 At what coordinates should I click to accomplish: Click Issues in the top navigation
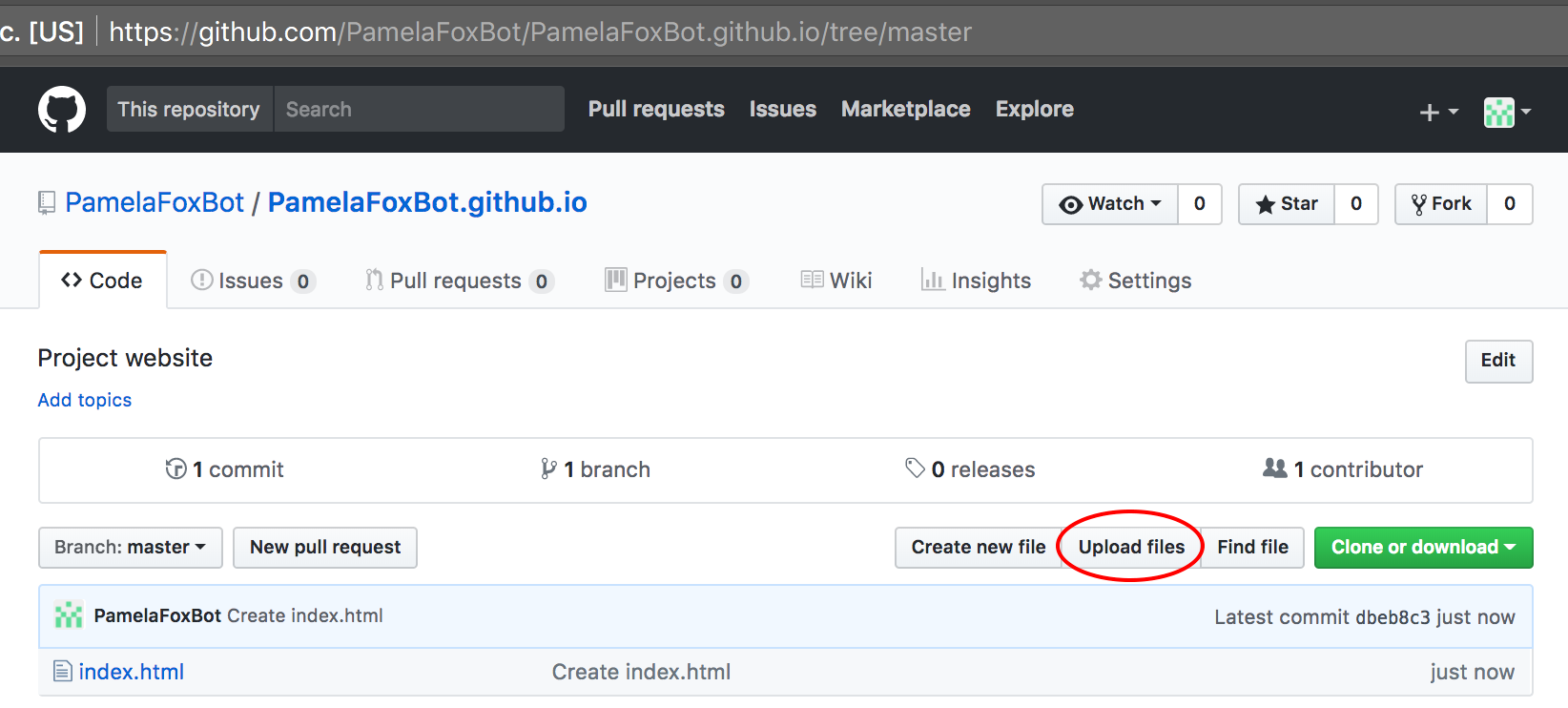click(x=783, y=110)
